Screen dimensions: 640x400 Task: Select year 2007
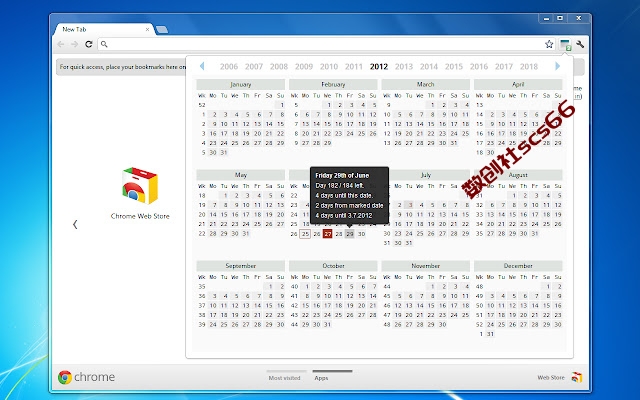pyautogui.click(x=253, y=67)
